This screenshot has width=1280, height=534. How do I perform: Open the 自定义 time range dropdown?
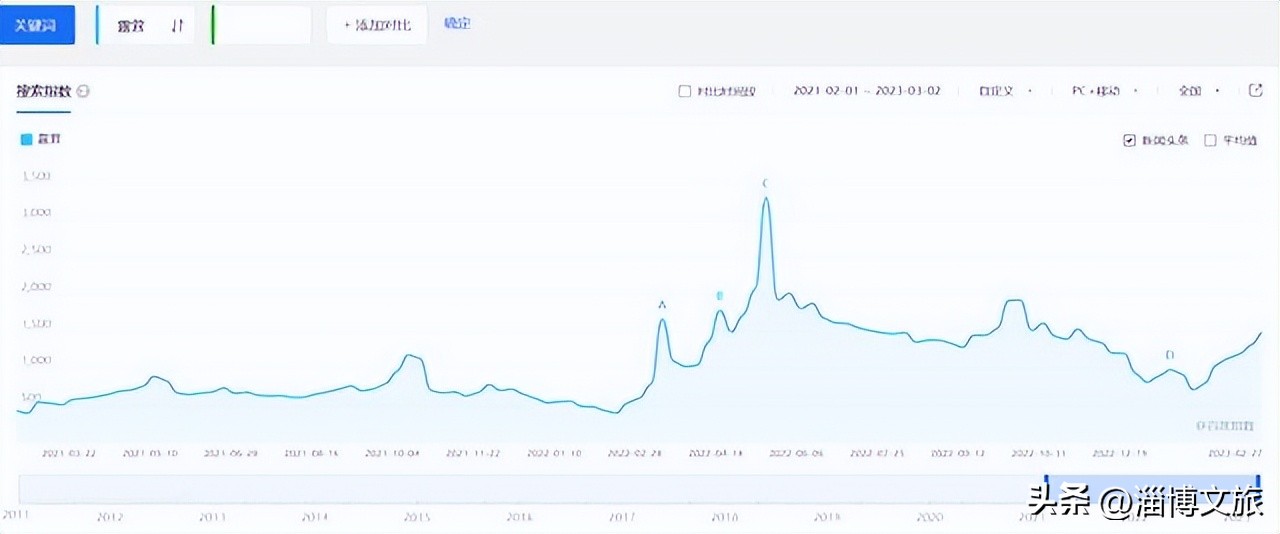coord(1005,91)
